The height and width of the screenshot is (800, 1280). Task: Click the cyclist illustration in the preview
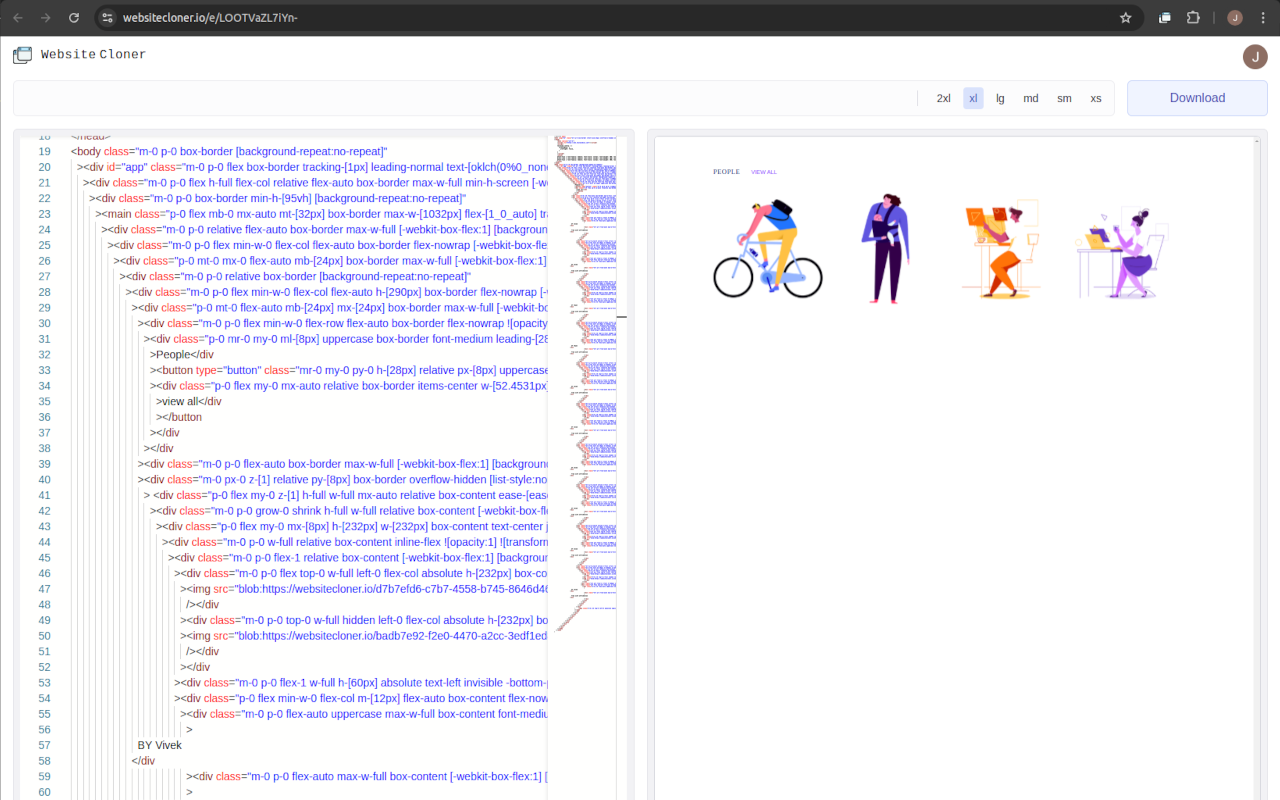pos(767,248)
